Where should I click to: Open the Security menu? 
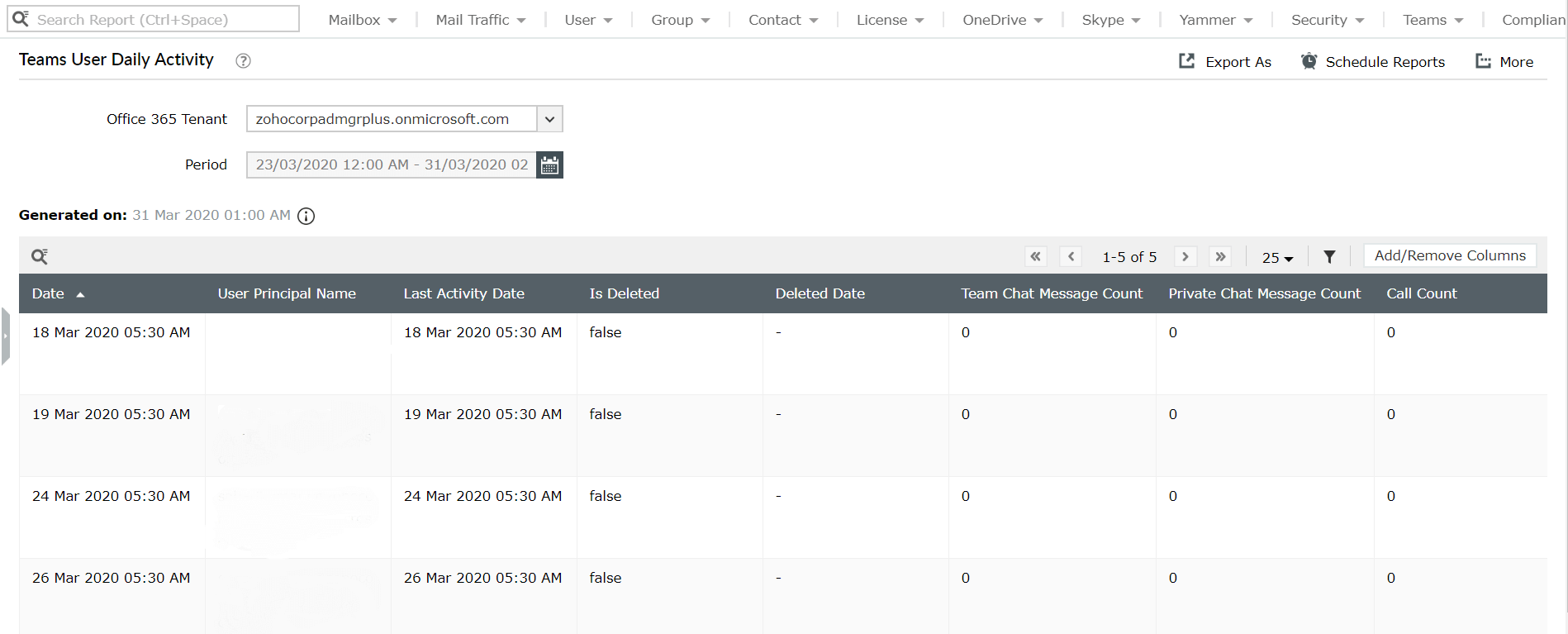pos(1327,20)
